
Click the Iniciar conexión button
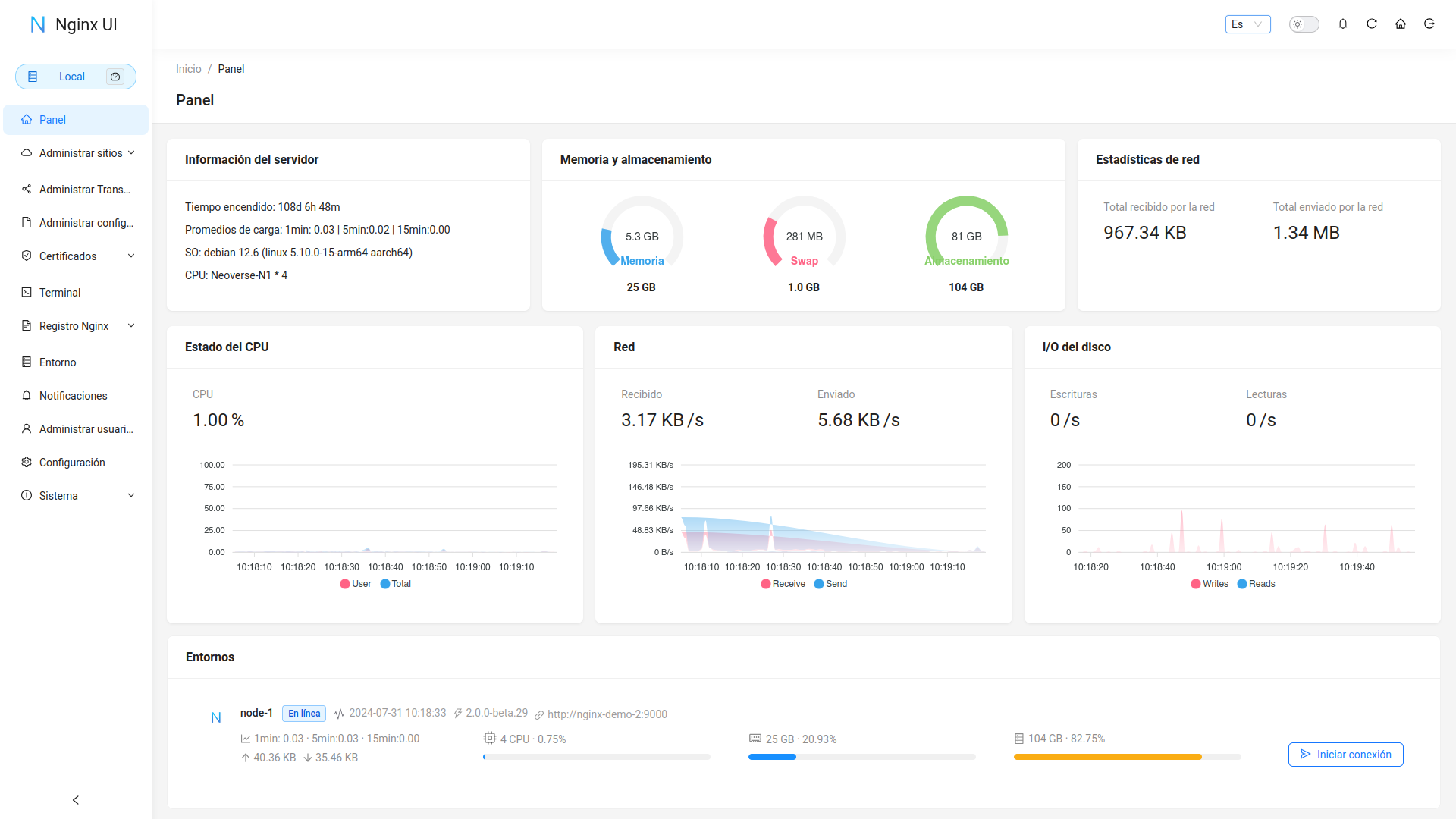click(x=1345, y=755)
